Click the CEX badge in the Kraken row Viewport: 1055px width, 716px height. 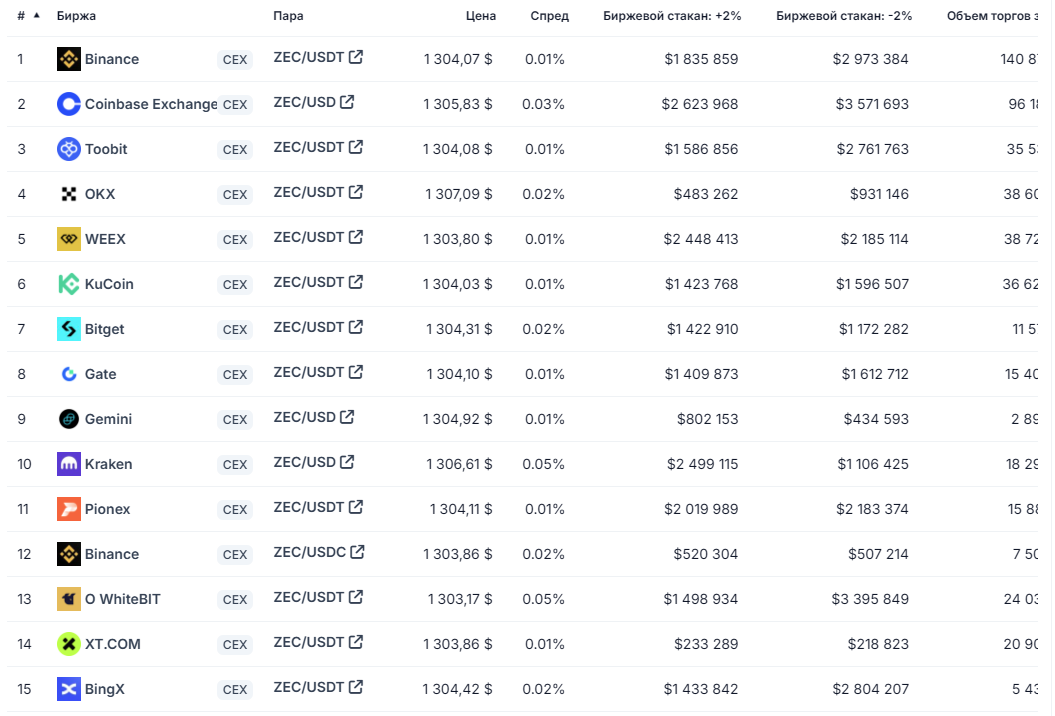point(235,464)
